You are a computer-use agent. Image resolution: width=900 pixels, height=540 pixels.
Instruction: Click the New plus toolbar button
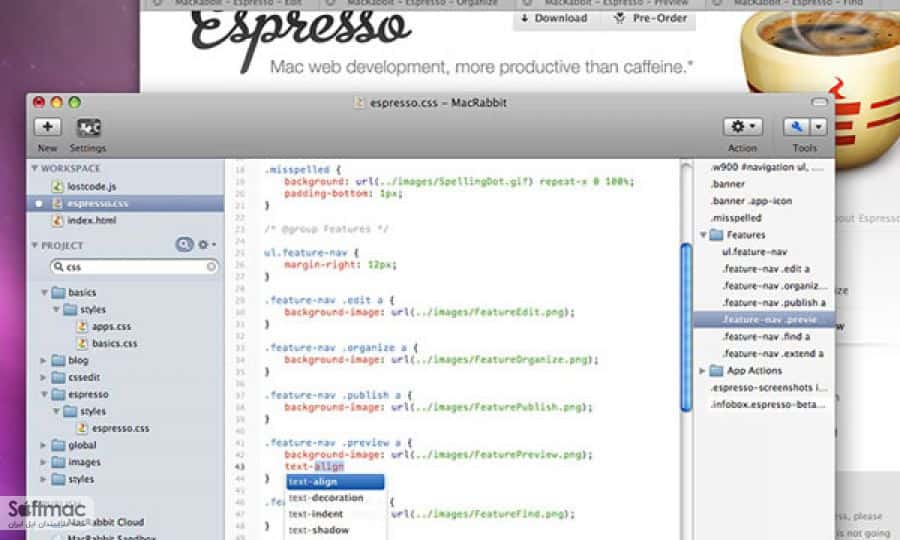[x=48, y=127]
